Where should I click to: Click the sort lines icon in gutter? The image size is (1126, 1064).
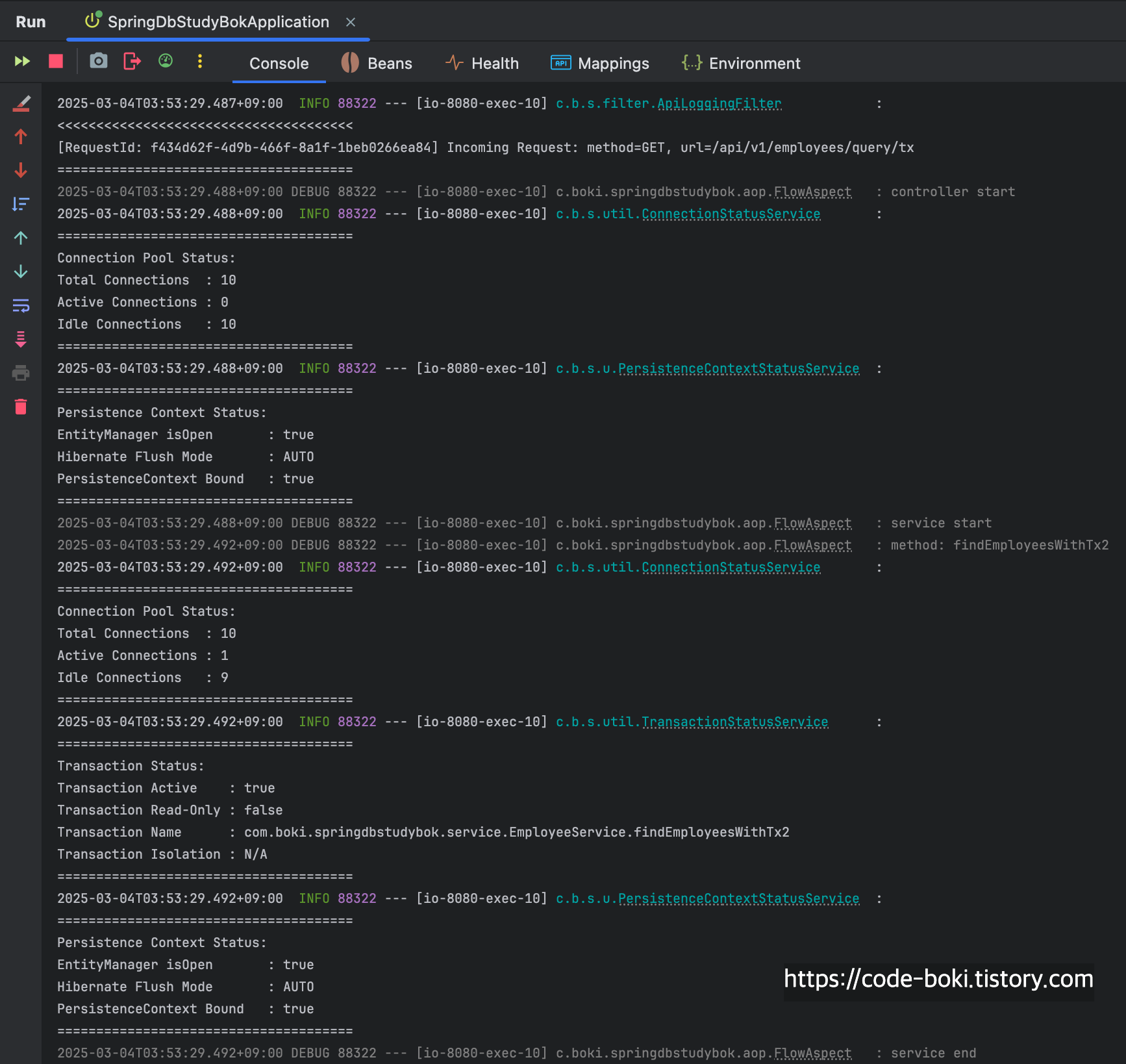pos(21,204)
